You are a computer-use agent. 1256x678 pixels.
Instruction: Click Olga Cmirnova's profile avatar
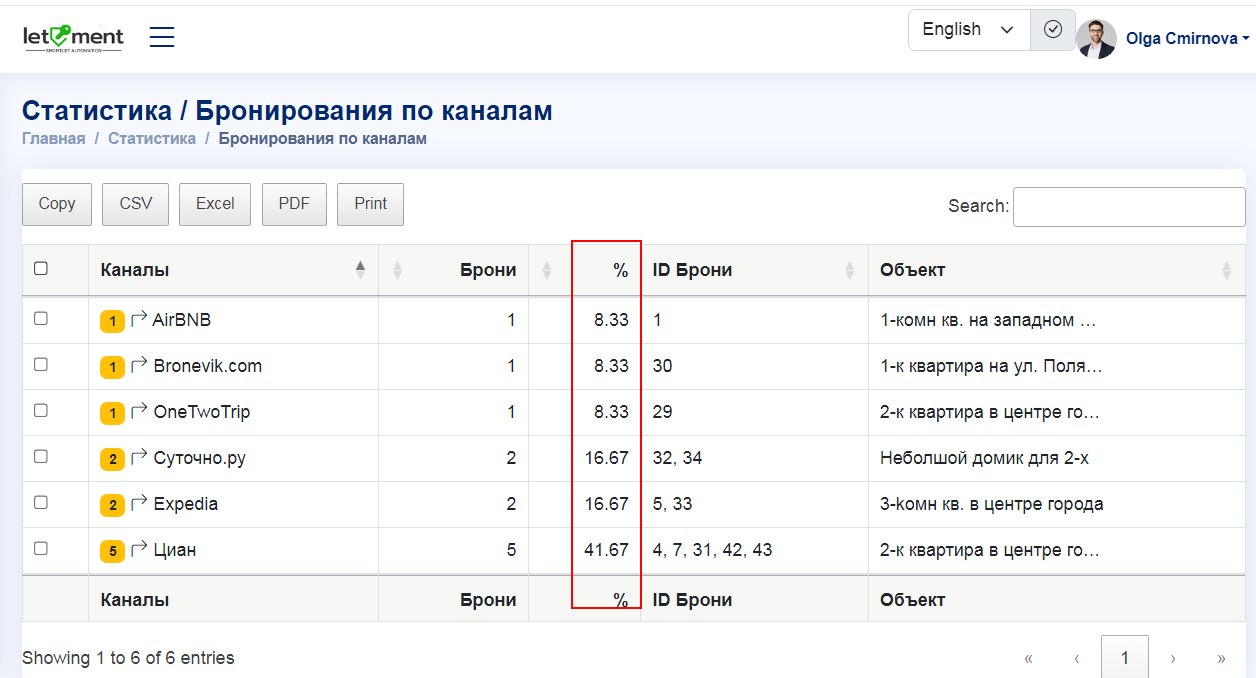pos(1096,39)
